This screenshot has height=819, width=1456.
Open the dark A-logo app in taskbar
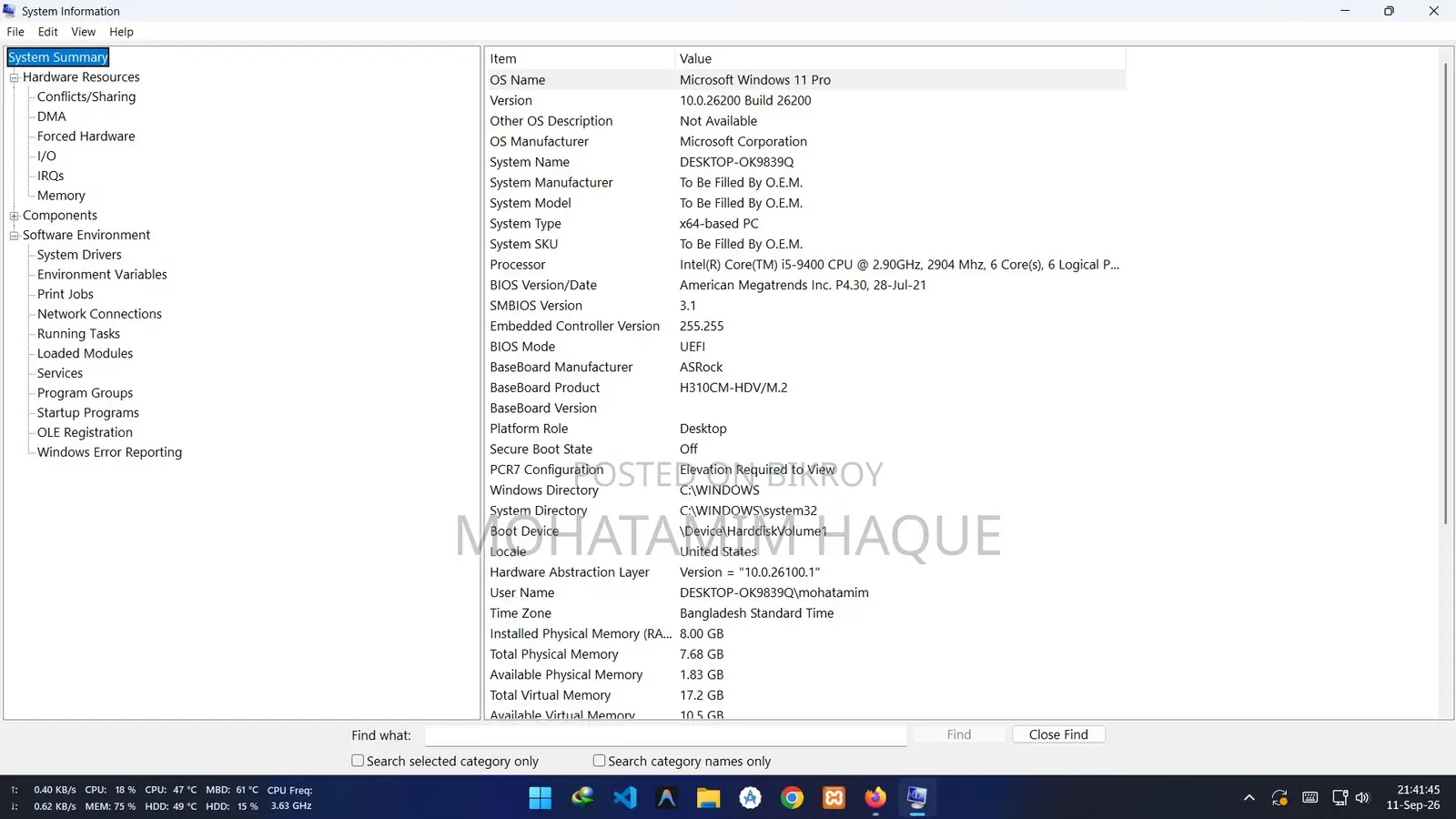coord(666,798)
